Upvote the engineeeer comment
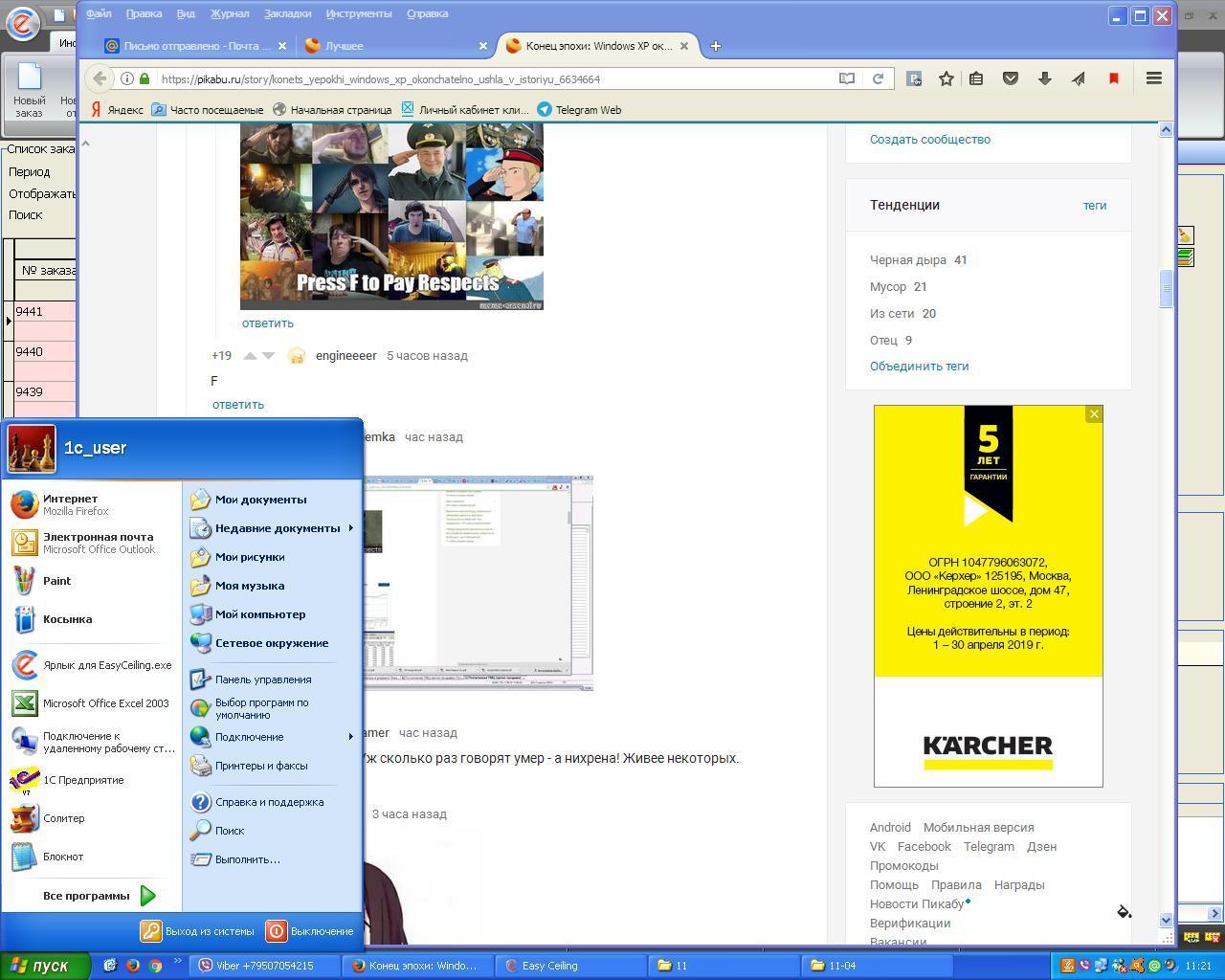 (x=250, y=356)
